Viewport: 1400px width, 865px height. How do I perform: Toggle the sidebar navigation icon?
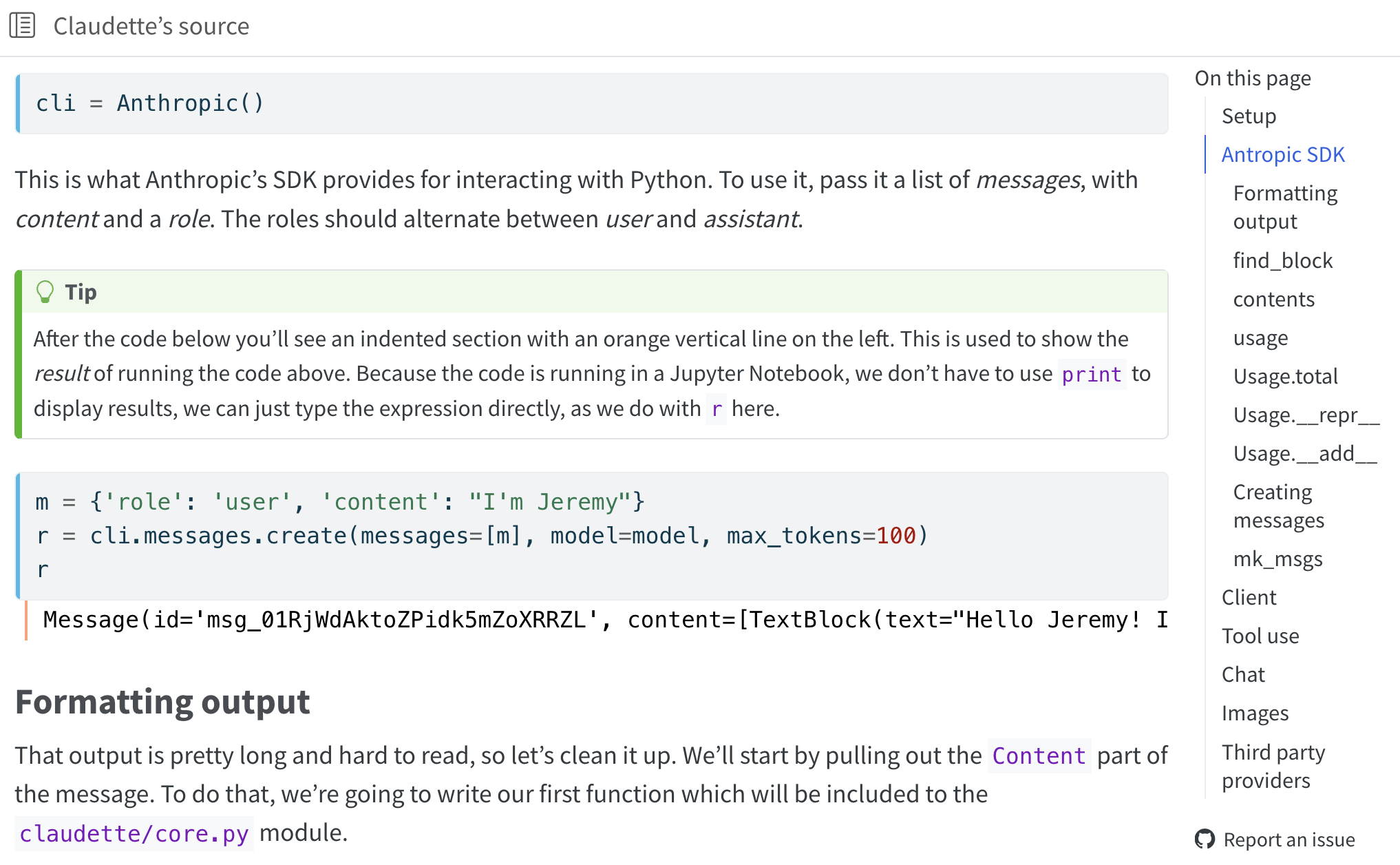pyautogui.click(x=22, y=25)
